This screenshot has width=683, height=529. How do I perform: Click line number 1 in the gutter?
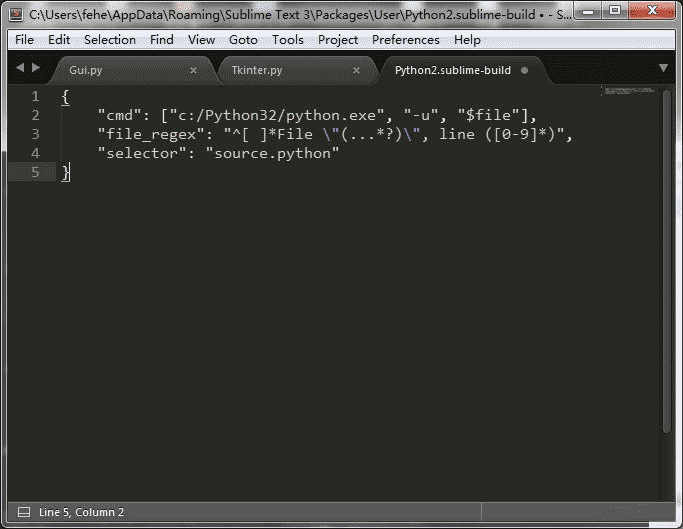pyautogui.click(x=35, y=96)
